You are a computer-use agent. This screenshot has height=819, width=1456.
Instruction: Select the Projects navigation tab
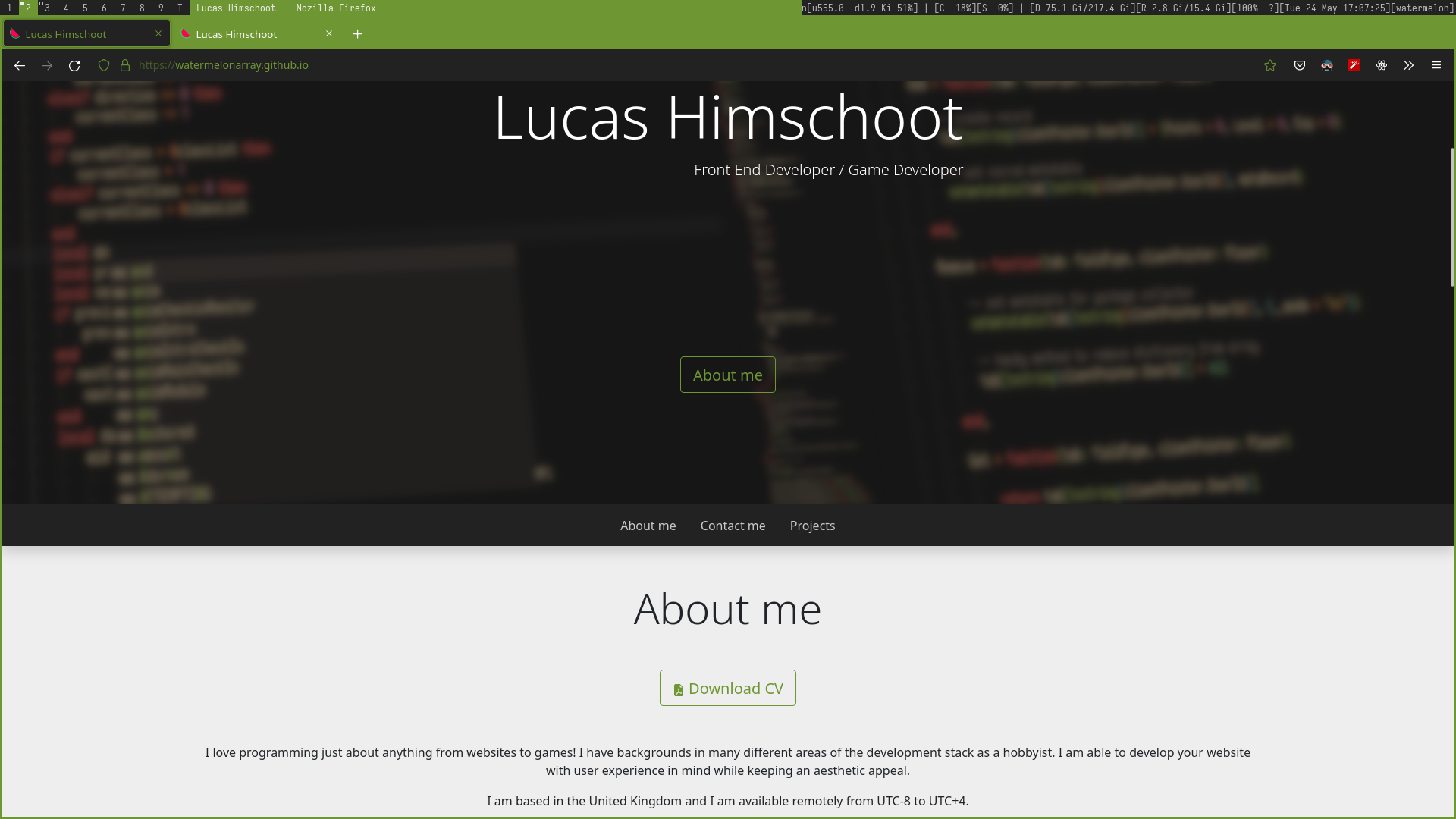coord(812,525)
